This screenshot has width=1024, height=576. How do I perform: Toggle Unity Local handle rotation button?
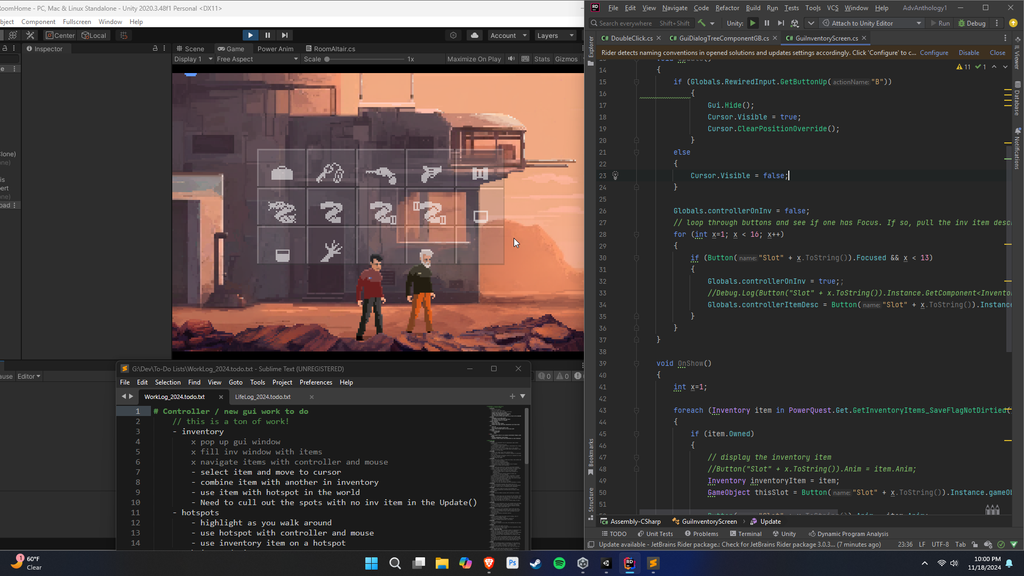(x=94, y=35)
